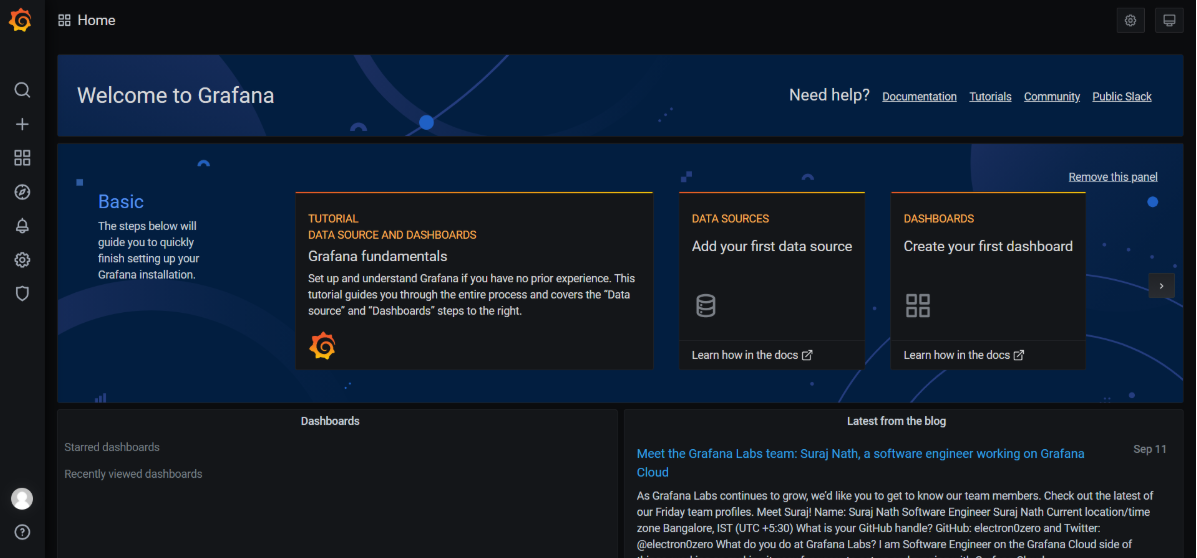Viewport: 1197px width, 558px height.
Task: Click the TUTORIAL card label
Action: coord(333,218)
